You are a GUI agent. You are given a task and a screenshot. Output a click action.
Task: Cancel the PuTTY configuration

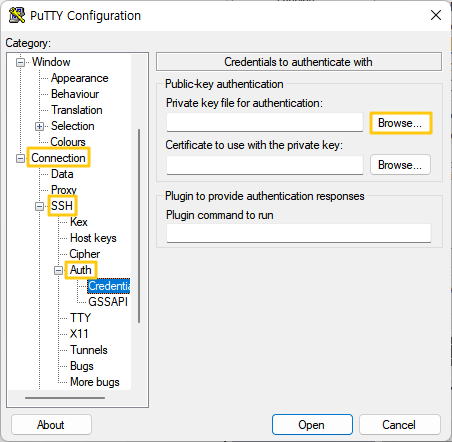400,425
